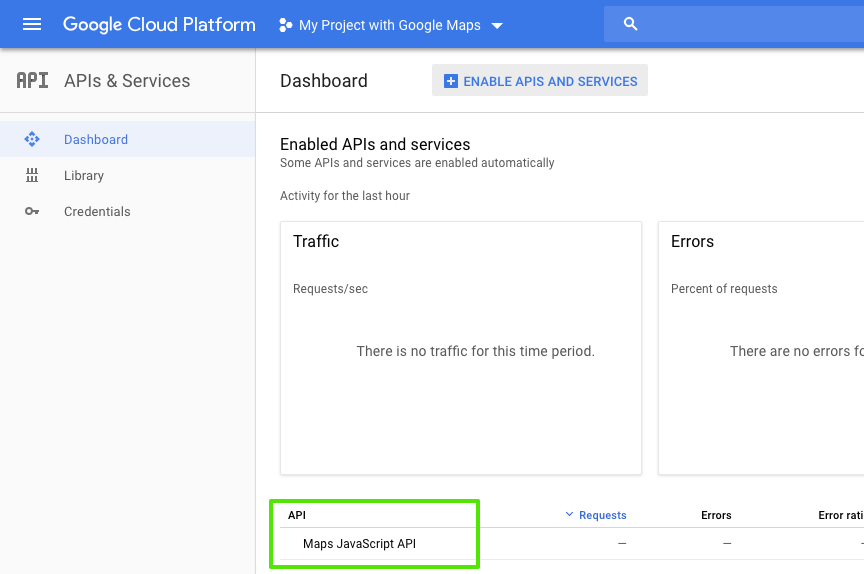
Task: Click the Dashboard page title
Action: [x=324, y=81]
